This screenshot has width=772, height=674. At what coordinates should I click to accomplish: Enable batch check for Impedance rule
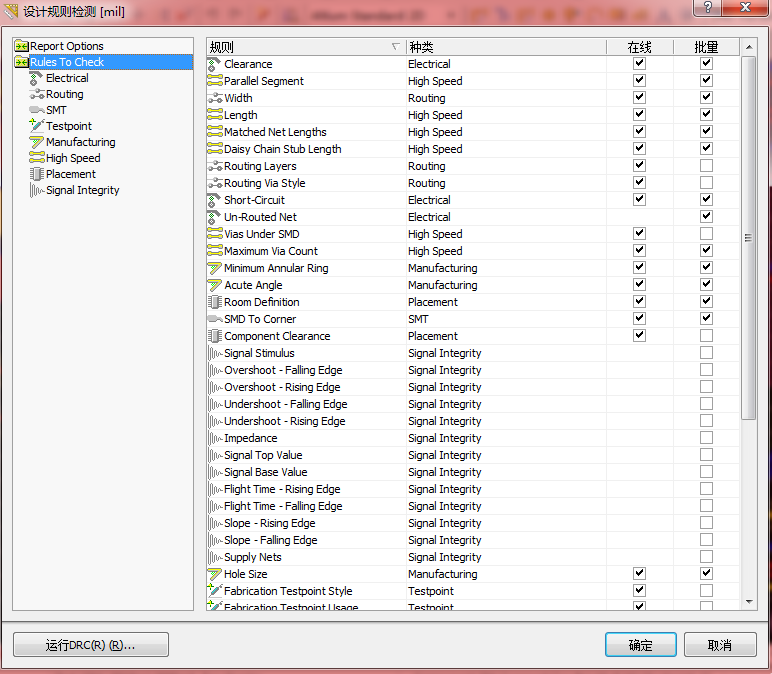(x=707, y=438)
